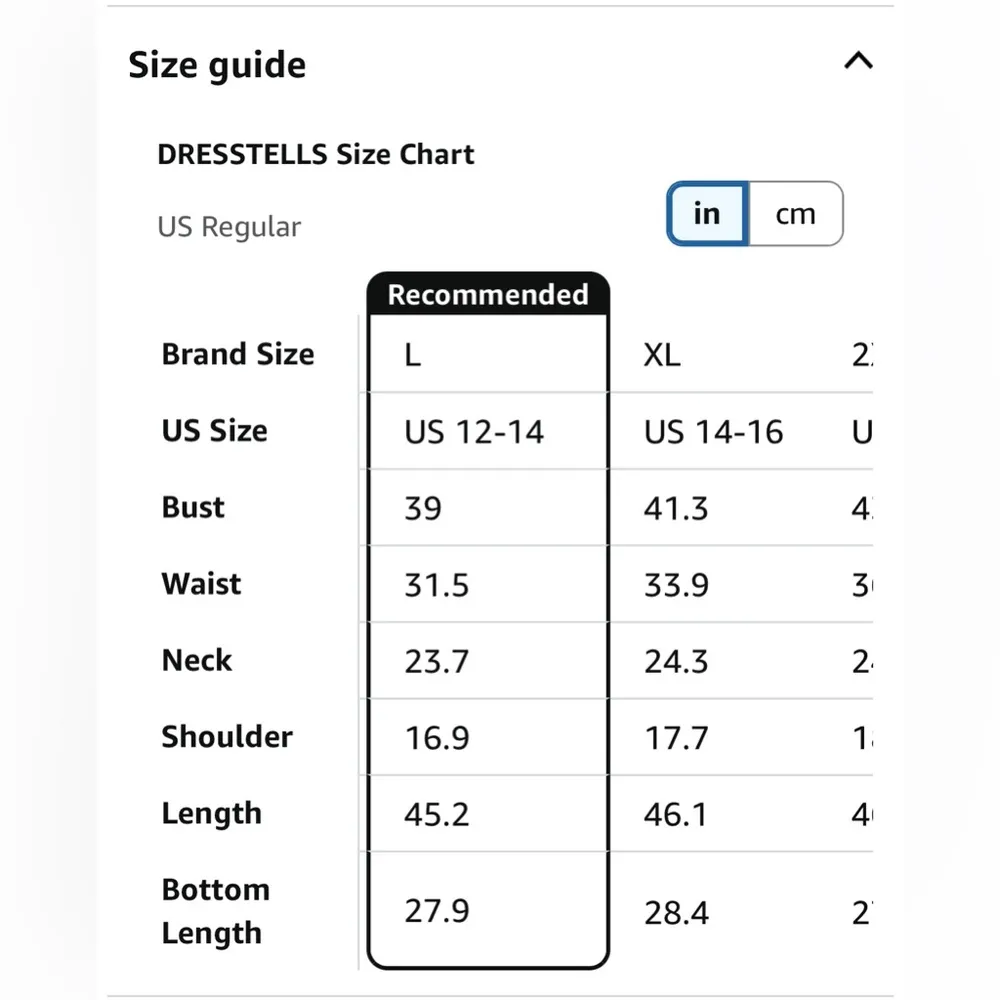Click the Neck row label
Screen dimensions: 1000x1000
[x=197, y=660]
